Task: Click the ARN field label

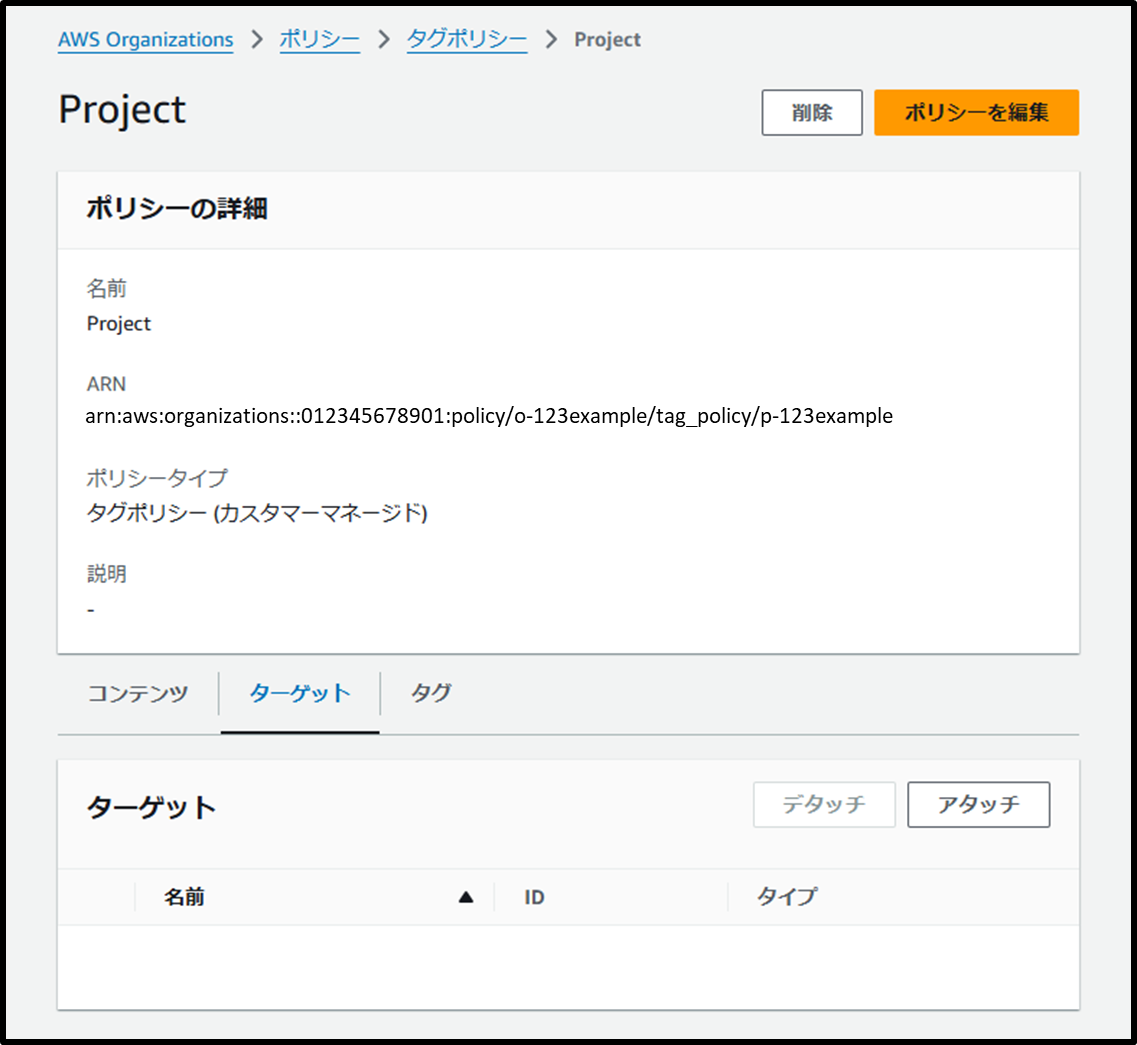Action: pyautogui.click(x=106, y=384)
